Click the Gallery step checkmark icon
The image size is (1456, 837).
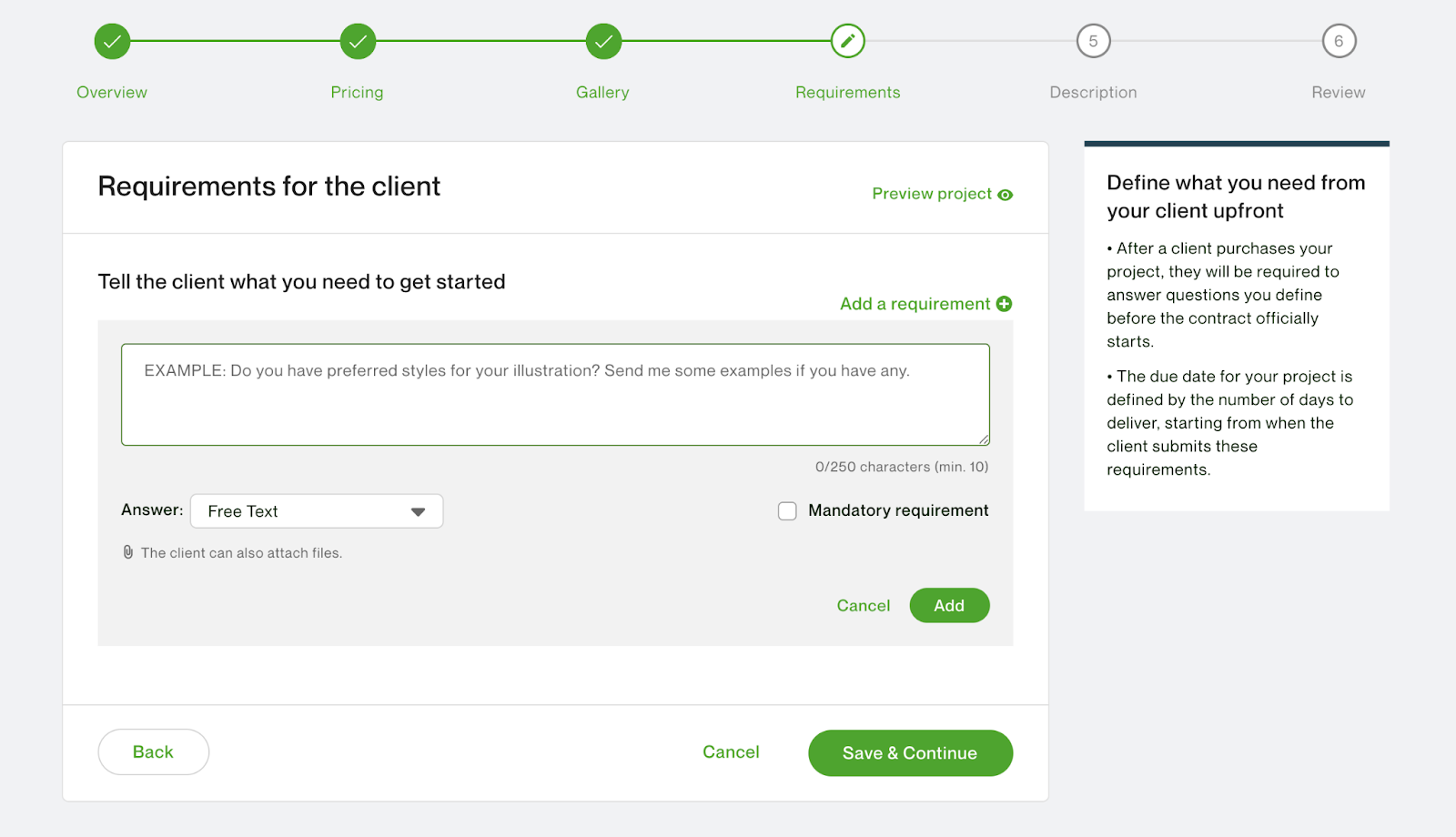603,41
